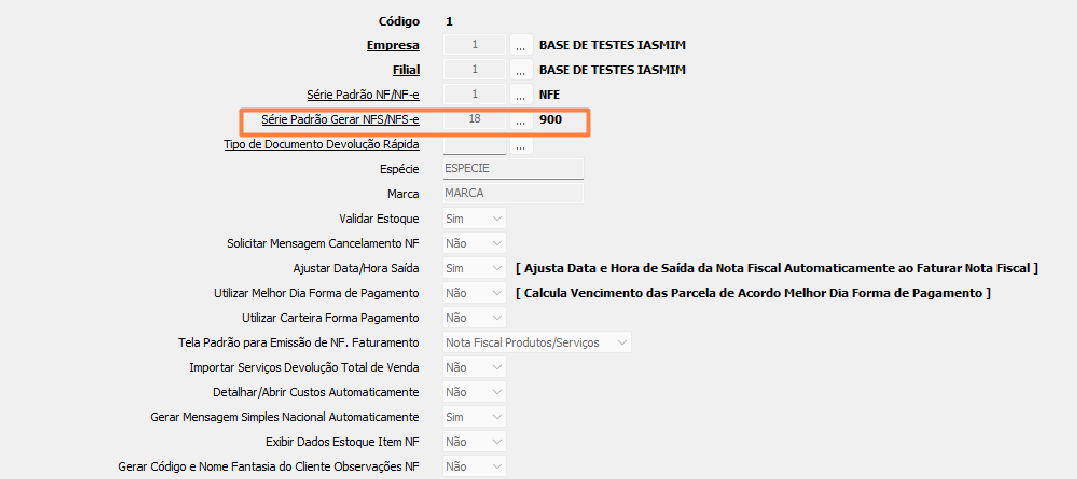
Task: Open Tela Padrão para Emissão de NF dropdown
Action: click(537, 343)
